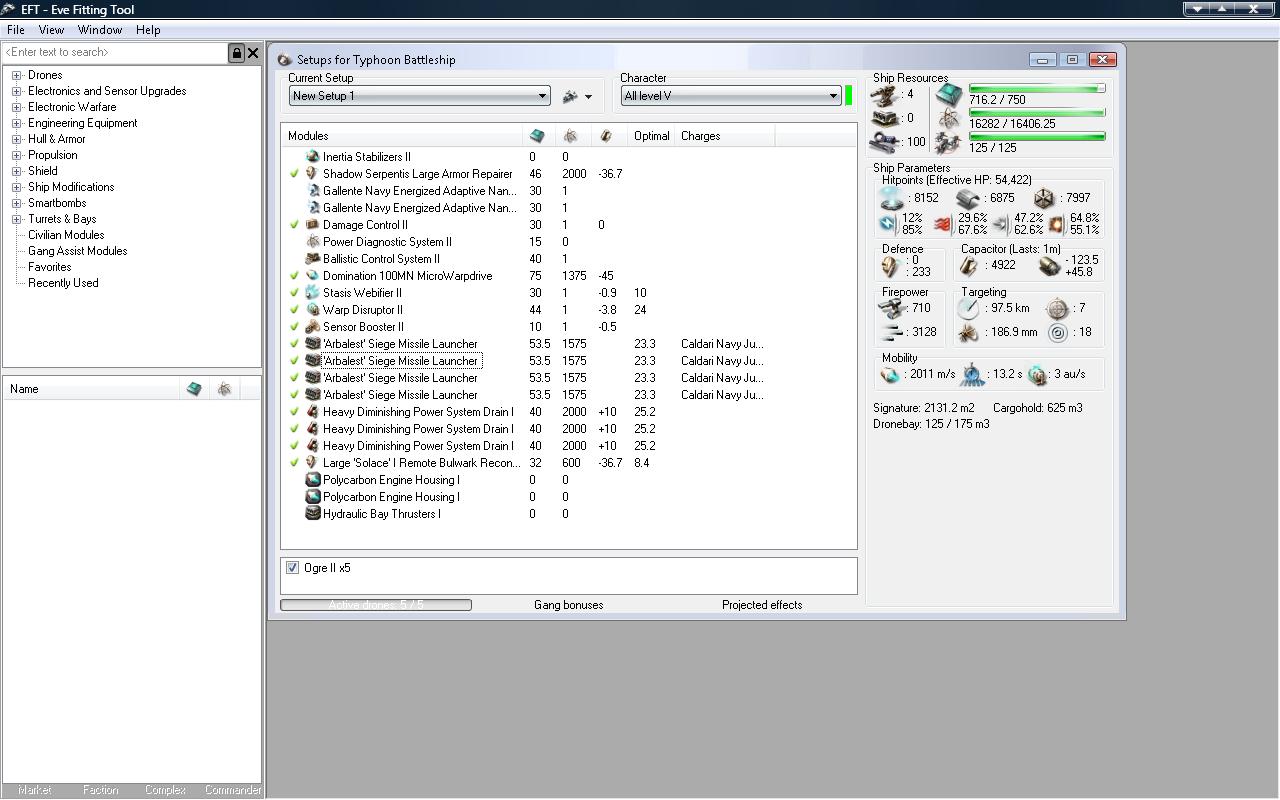Image resolution: width=1280 pixels, height=800 pixels.
Task: Toggle Large 'Solace' I Remote Bulwark checkmark
Action: 294,463
